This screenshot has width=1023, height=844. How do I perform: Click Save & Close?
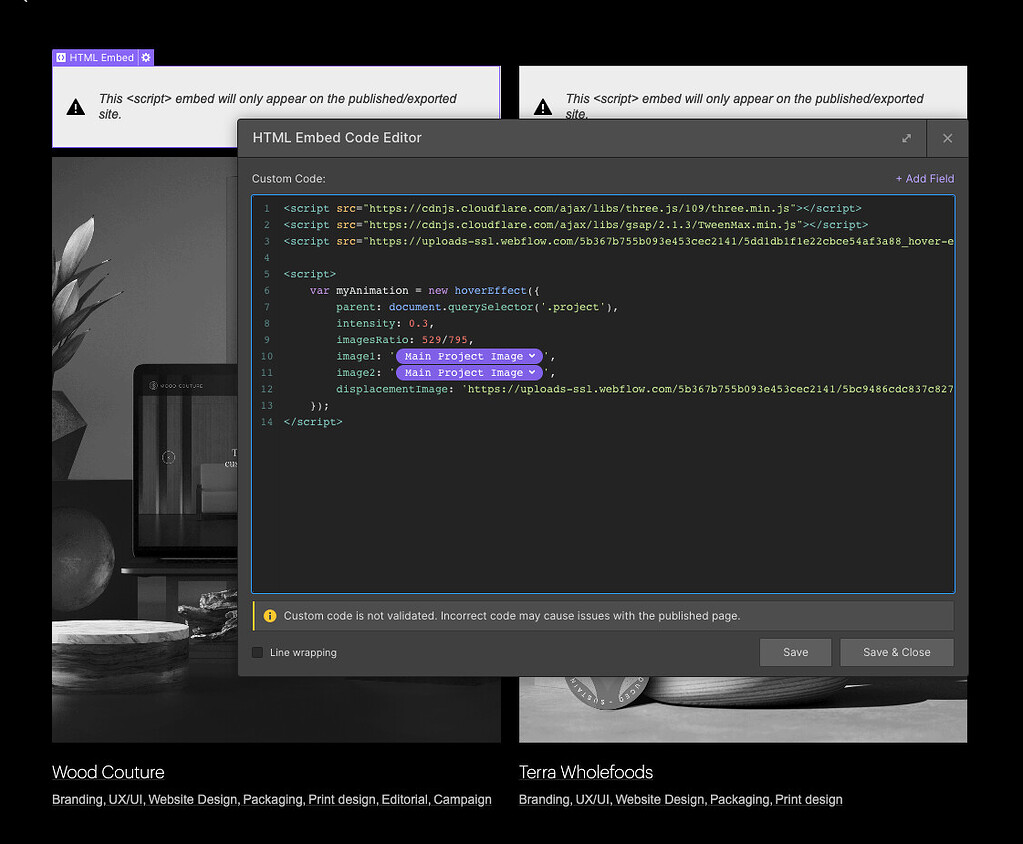point(896,652)
